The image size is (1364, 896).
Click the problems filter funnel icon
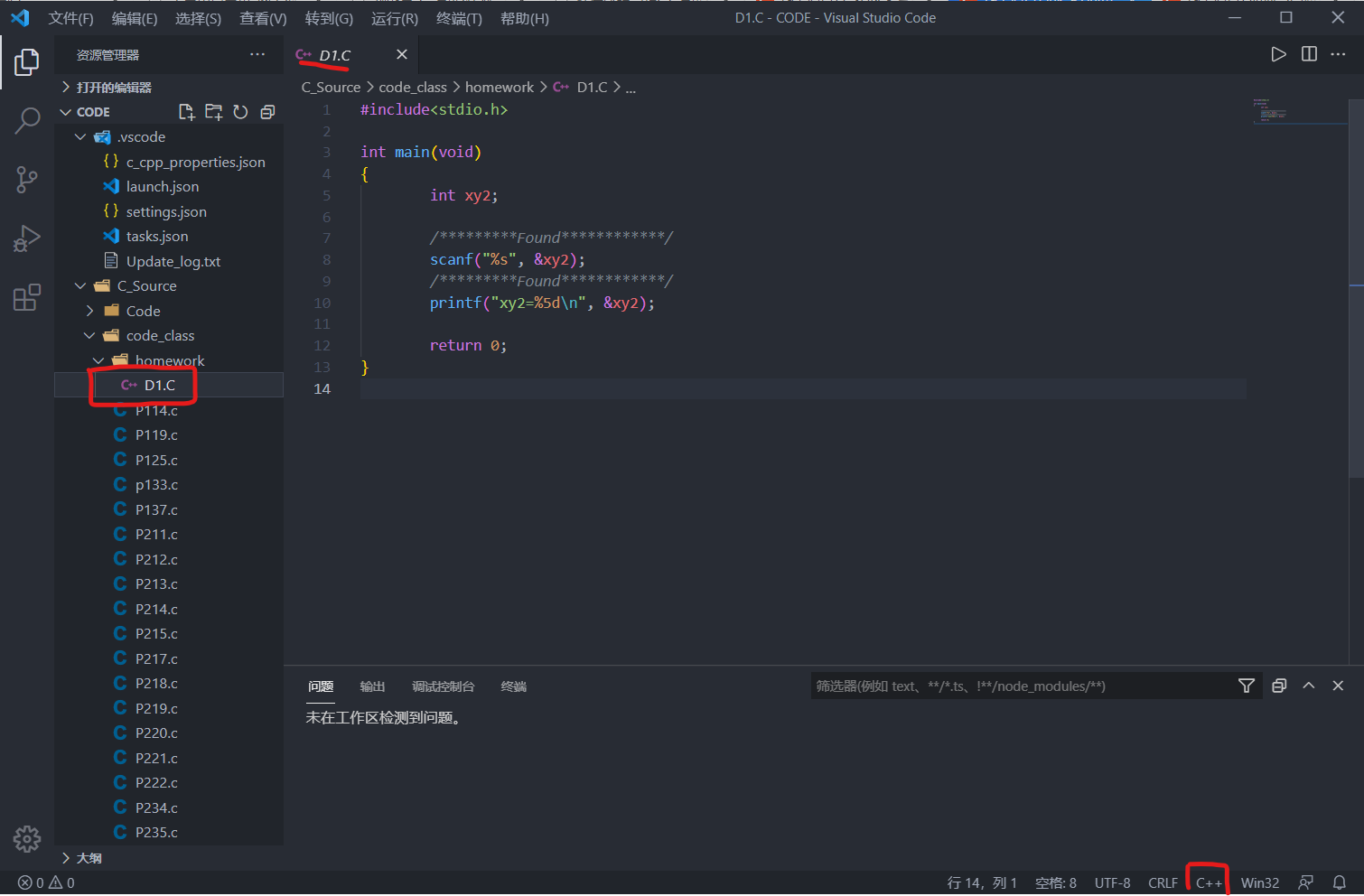pos(1247,686)
